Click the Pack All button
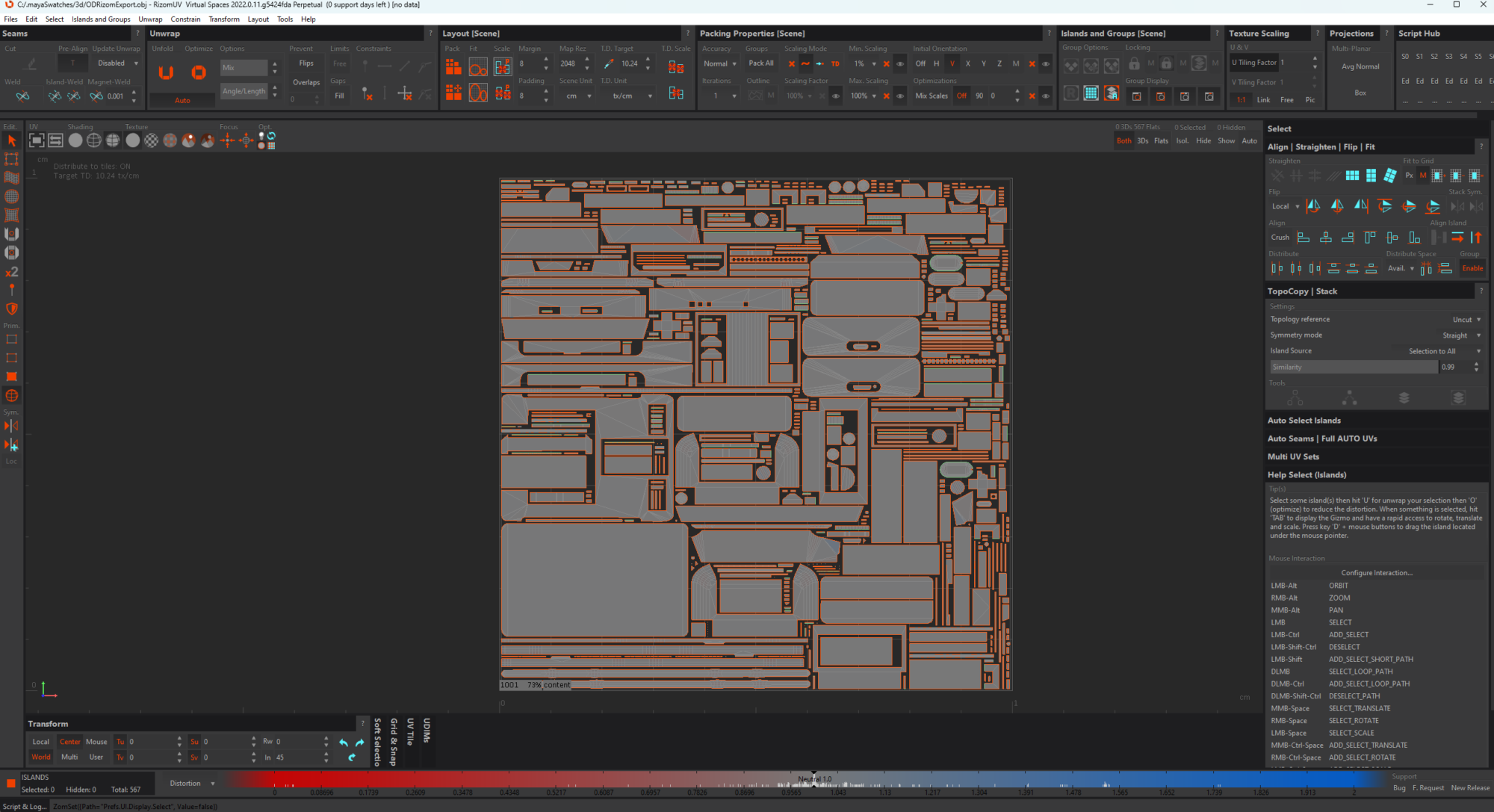This screenshot has width=1494, height=812. pyautogui.click(x=761, y=63)
